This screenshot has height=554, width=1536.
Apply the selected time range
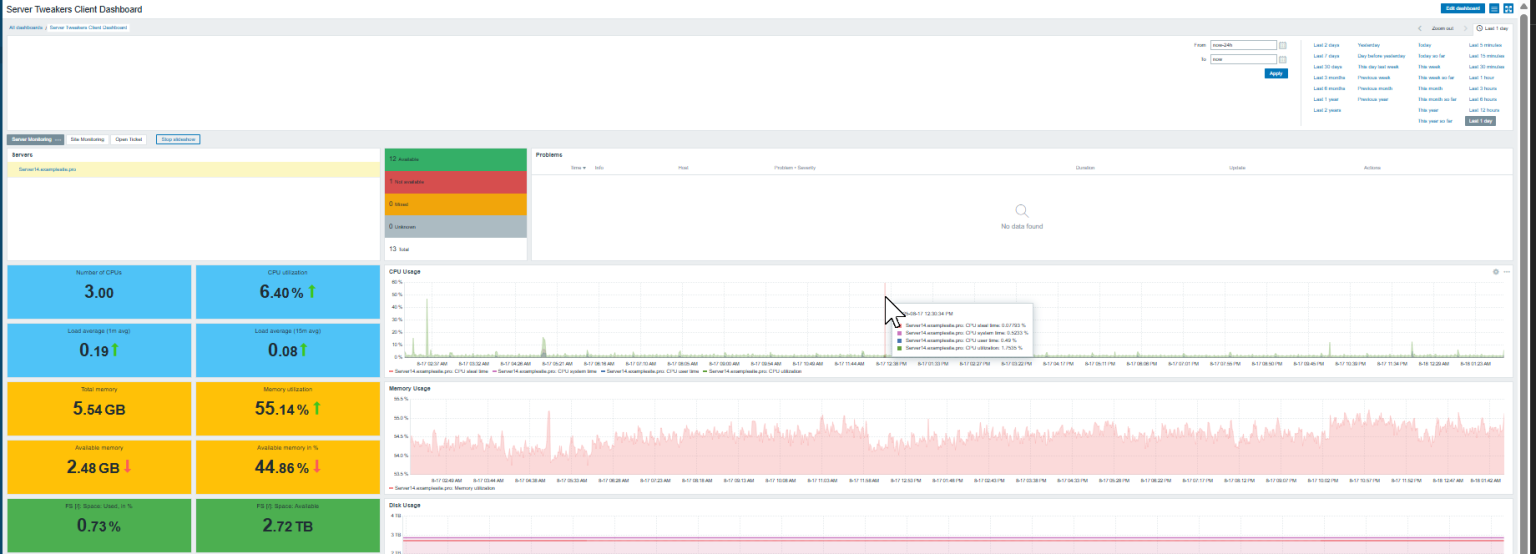point(1275,73)
